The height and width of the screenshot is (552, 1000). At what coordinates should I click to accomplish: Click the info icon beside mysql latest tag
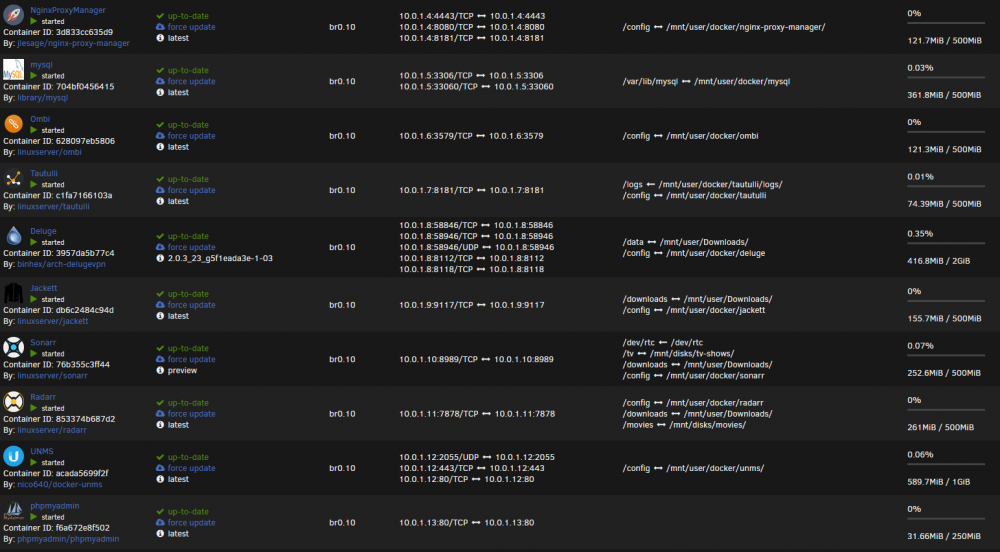tap(160, 92)
